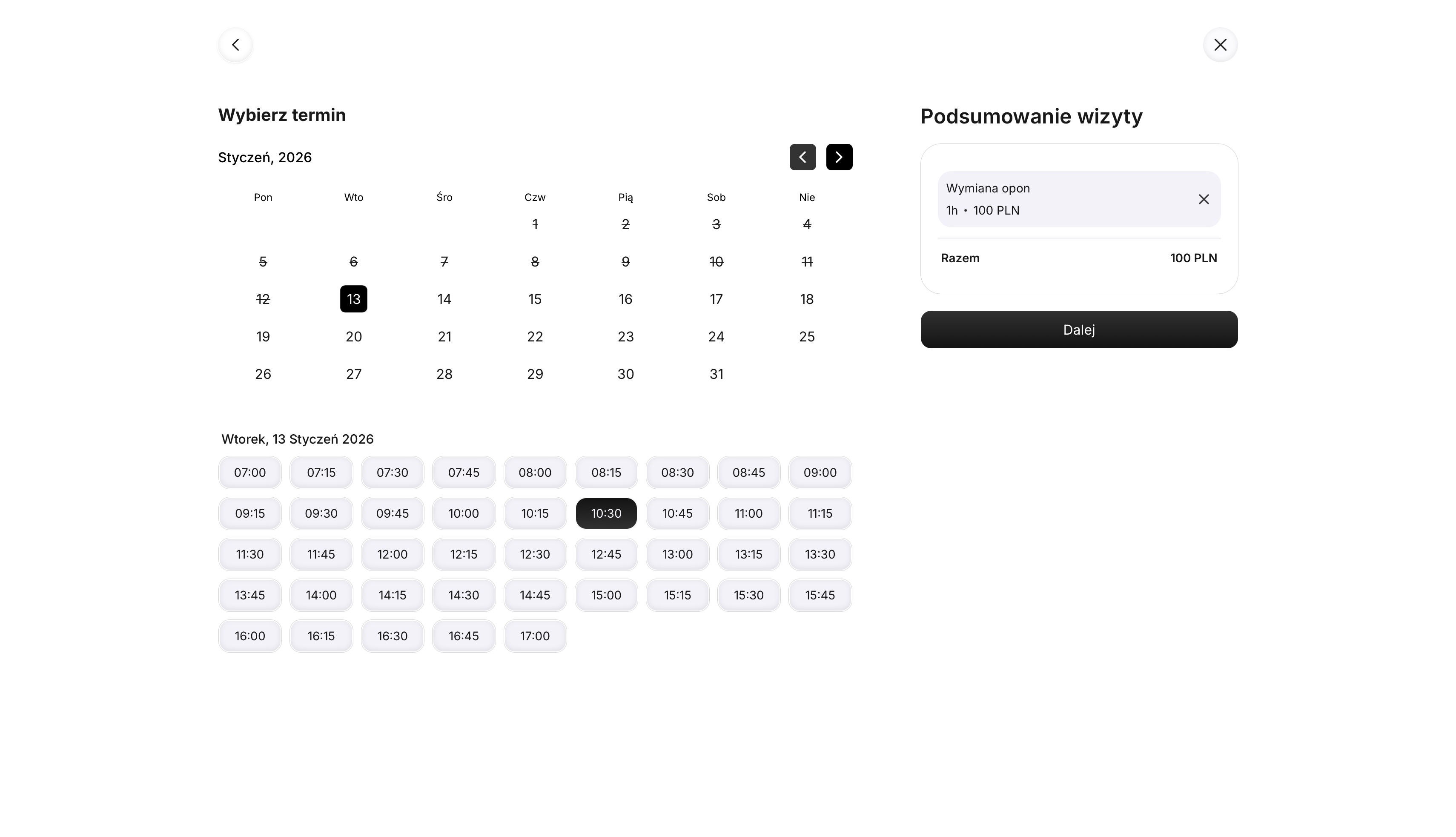Select Sunday the 25th

[806, 336]
